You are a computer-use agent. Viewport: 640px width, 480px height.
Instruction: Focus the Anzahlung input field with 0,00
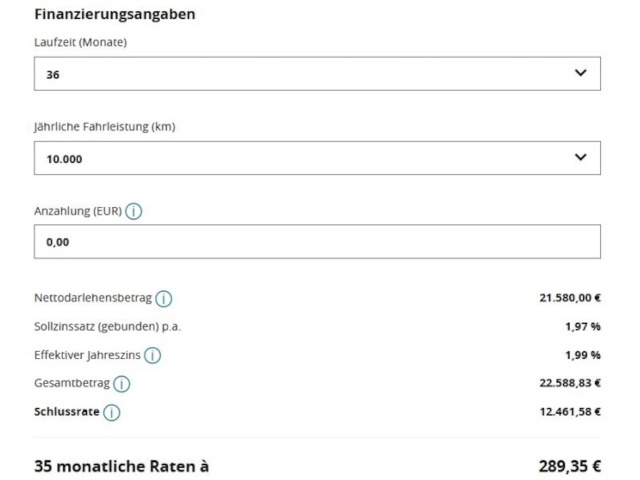pyautogui.click(x=317, y=242)
